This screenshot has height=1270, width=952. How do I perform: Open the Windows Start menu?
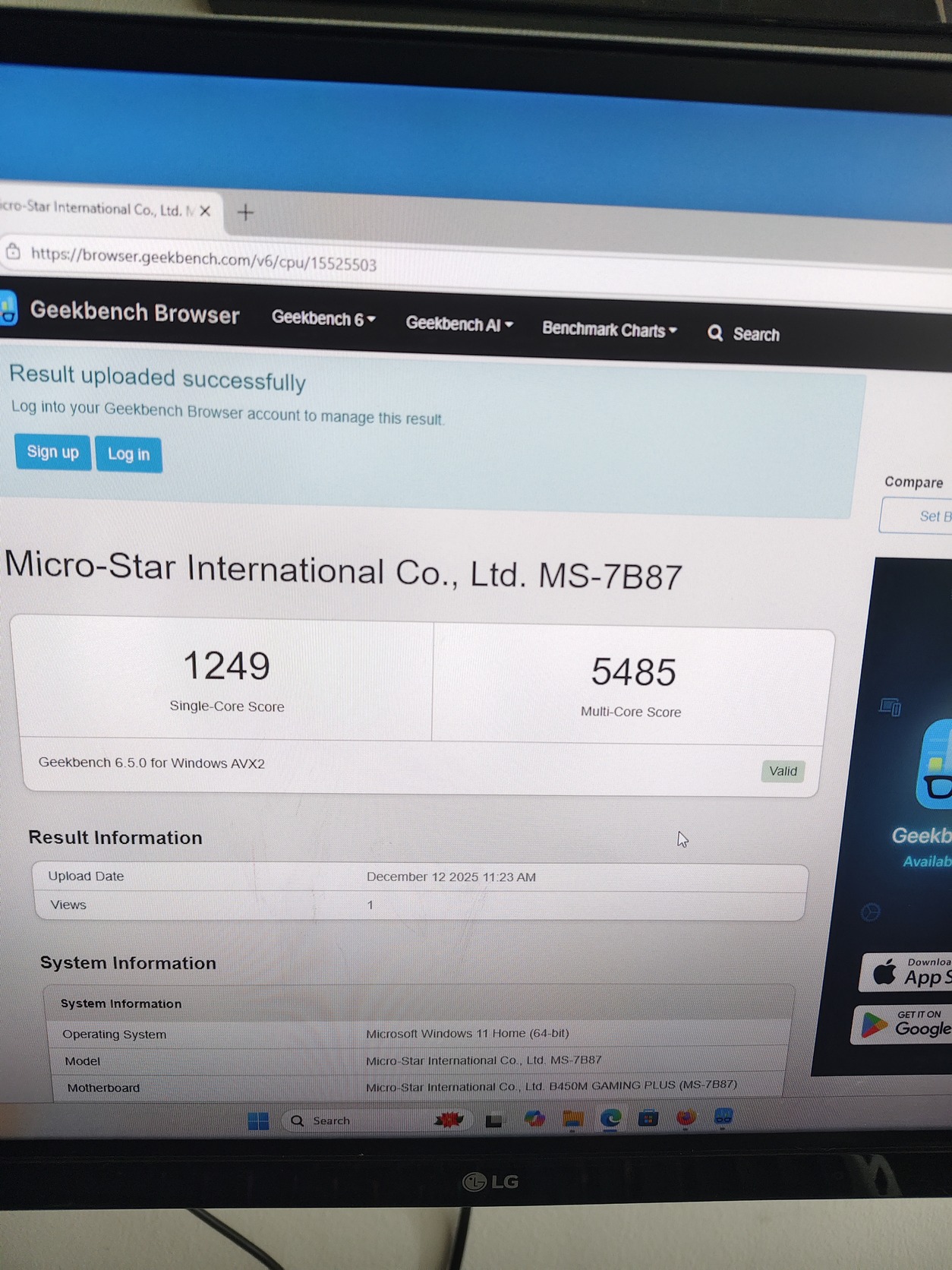[x=258, y=1121]
